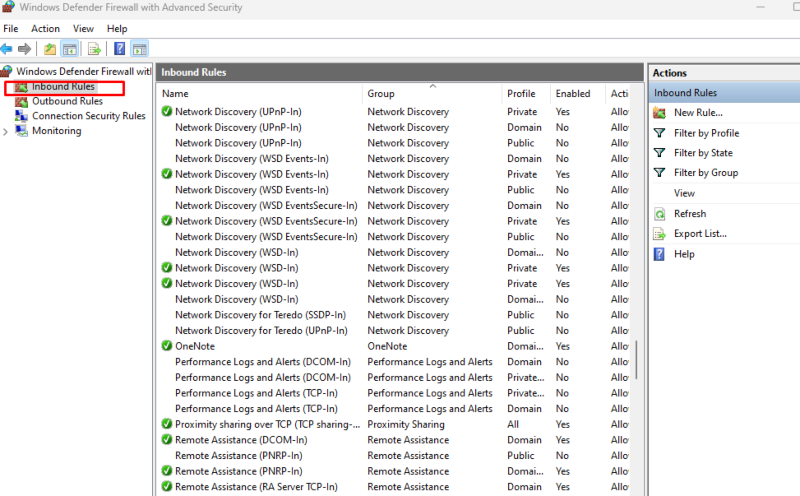Image resolution: width=800 pixels, height=496 pixels.
Task: Click the Forward arrow toolbar icon
Action: point(24,49)
